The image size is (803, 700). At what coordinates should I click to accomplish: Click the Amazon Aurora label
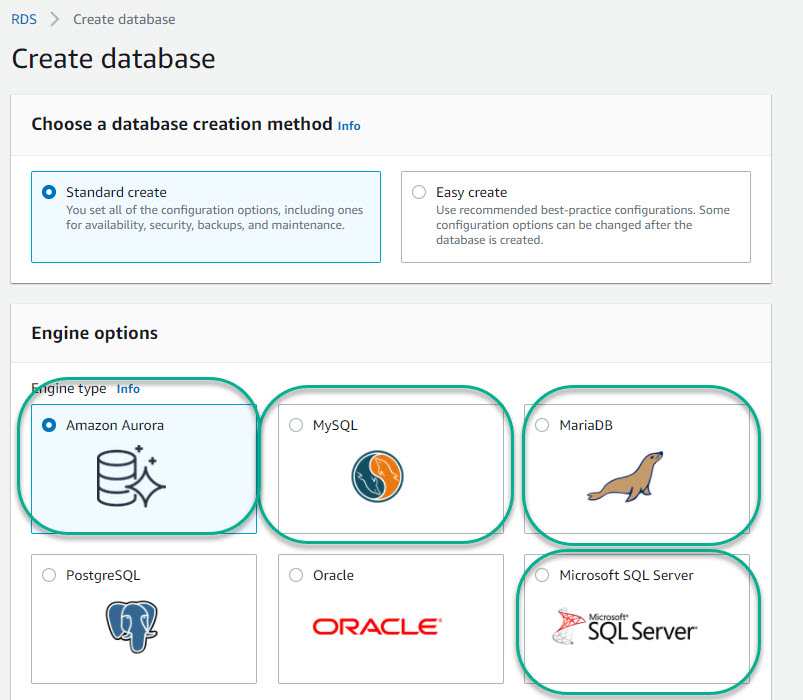115,426
